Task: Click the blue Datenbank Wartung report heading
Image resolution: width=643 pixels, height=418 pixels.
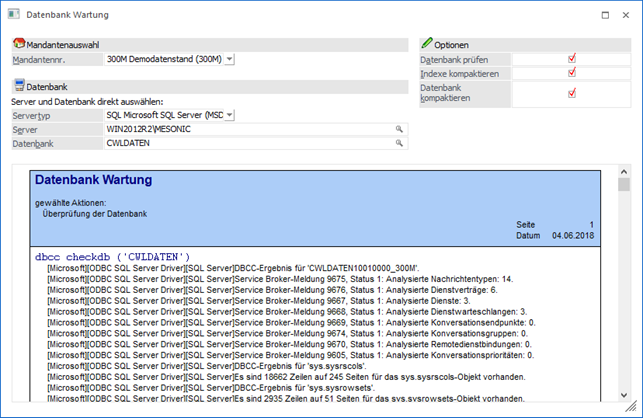Action: point(94,181)
